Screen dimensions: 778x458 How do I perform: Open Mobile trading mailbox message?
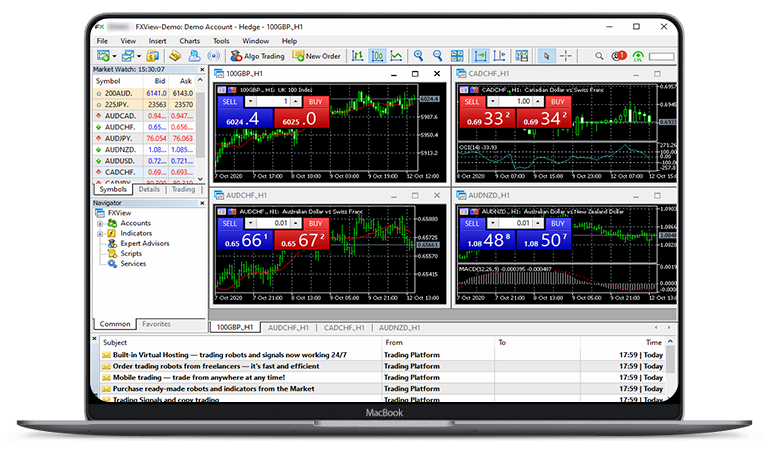pyautogui.click(x=382, y=378)
